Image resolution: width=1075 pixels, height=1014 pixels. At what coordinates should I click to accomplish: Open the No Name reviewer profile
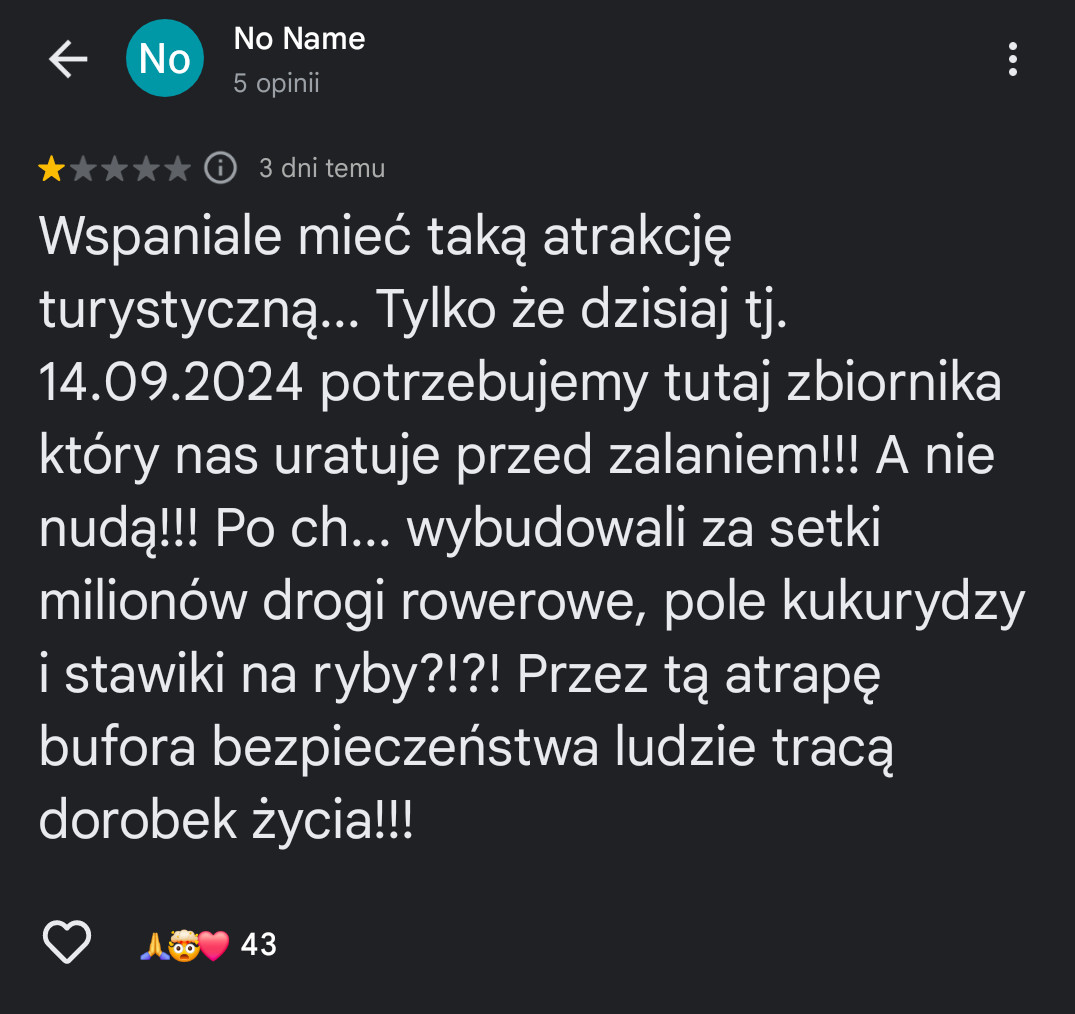pyautogui.click(x=299, y=39)
